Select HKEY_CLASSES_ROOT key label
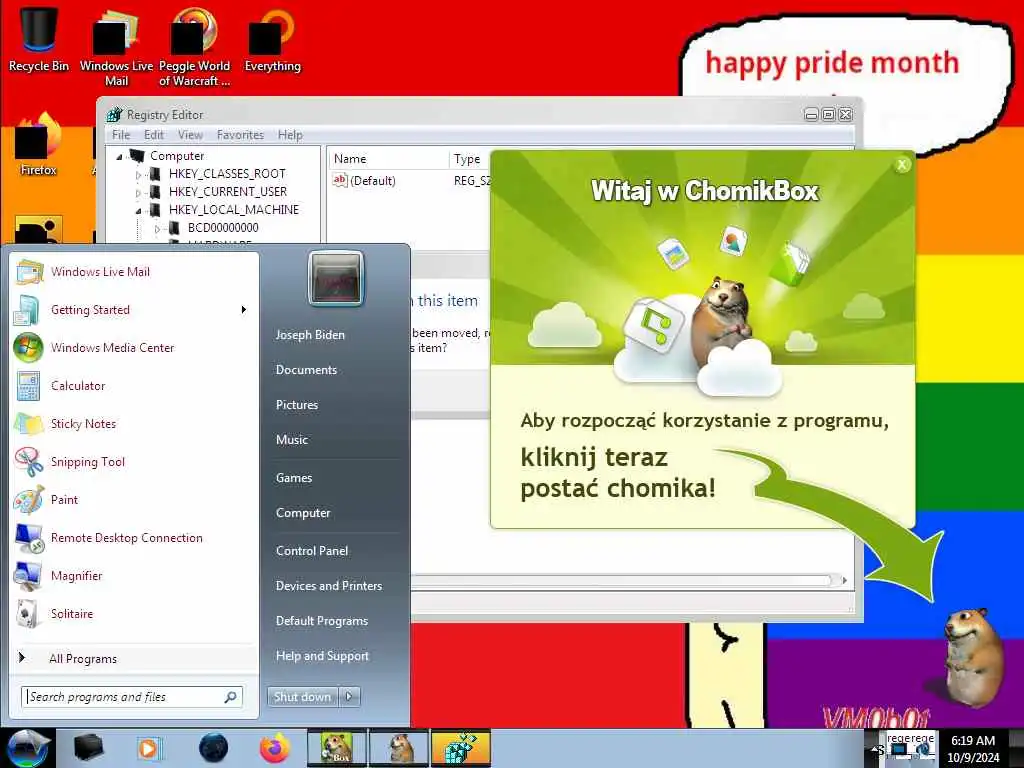This screenshot has width=1024, height=768. [227, 174]
